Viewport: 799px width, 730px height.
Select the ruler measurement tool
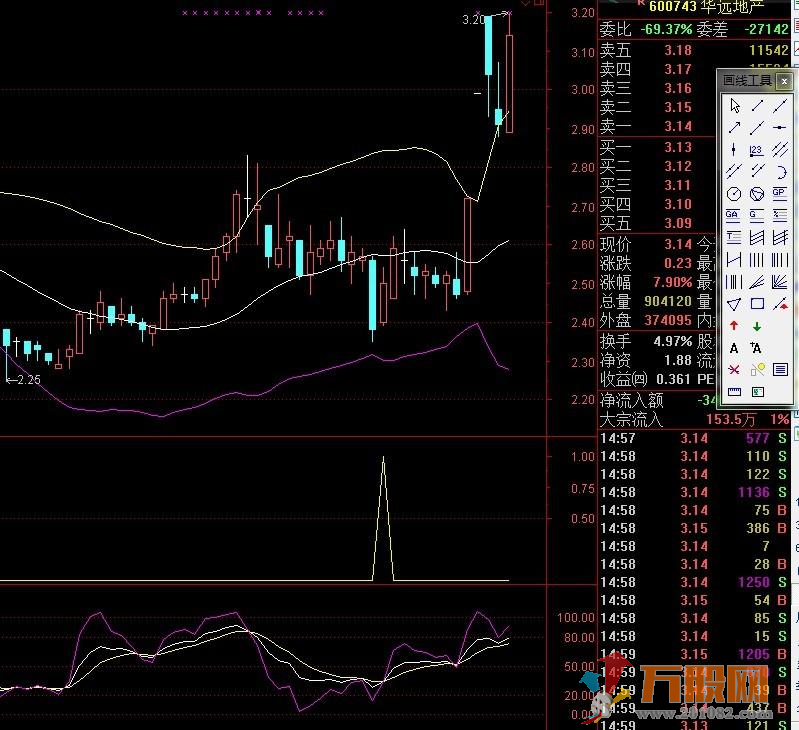click(733, 392)
